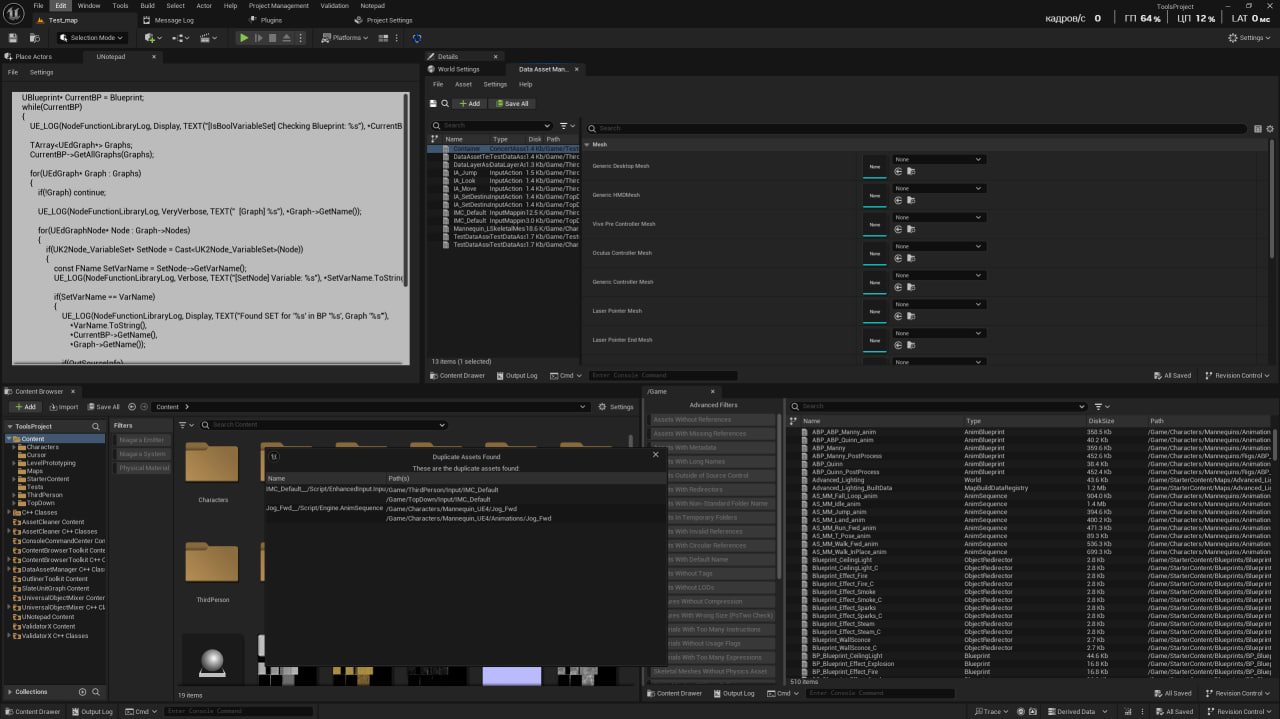Close the Duplicate Assets Found dialog

point(656,454)
